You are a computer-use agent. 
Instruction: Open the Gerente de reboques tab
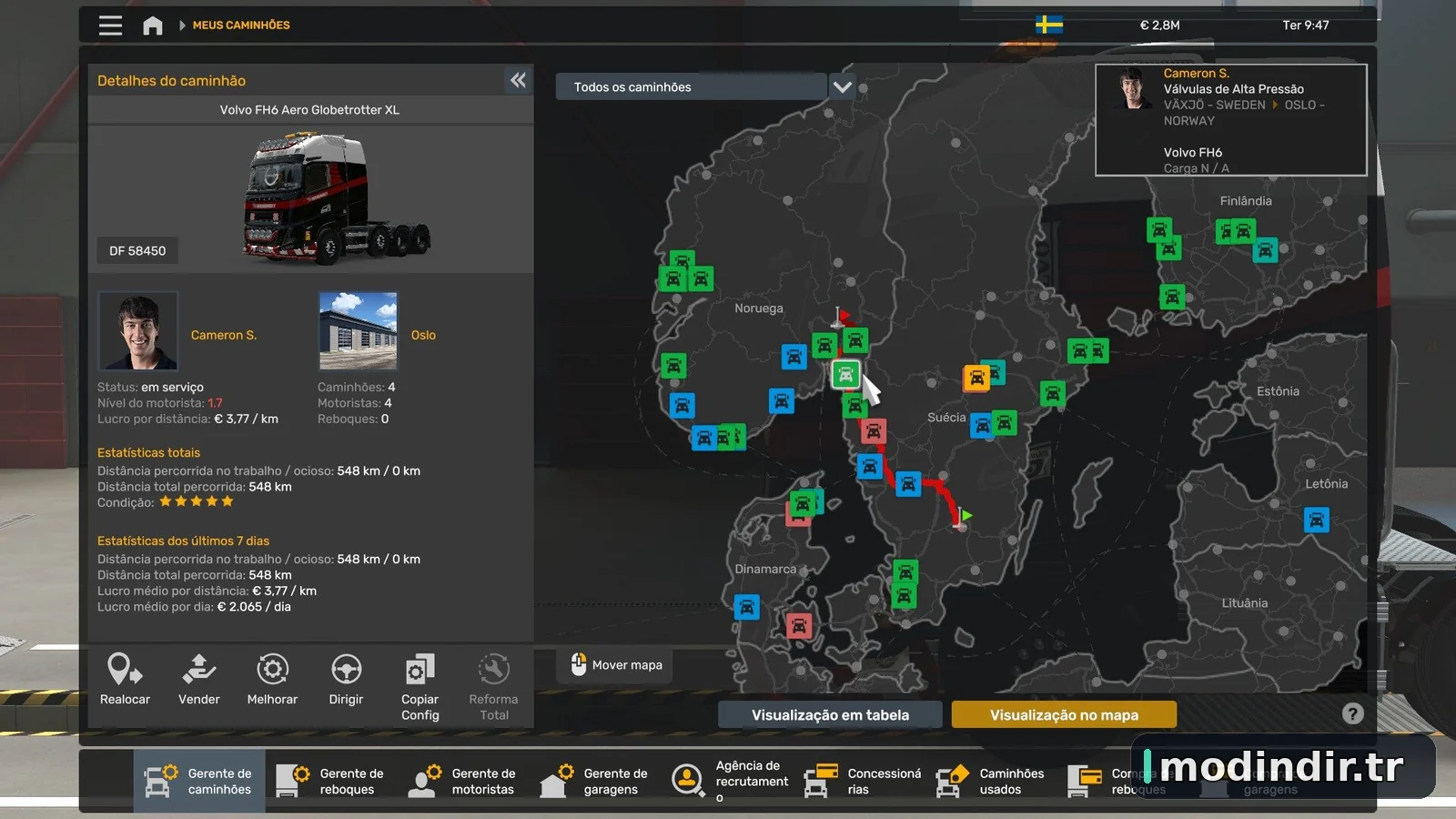click(x=330, y=781)
